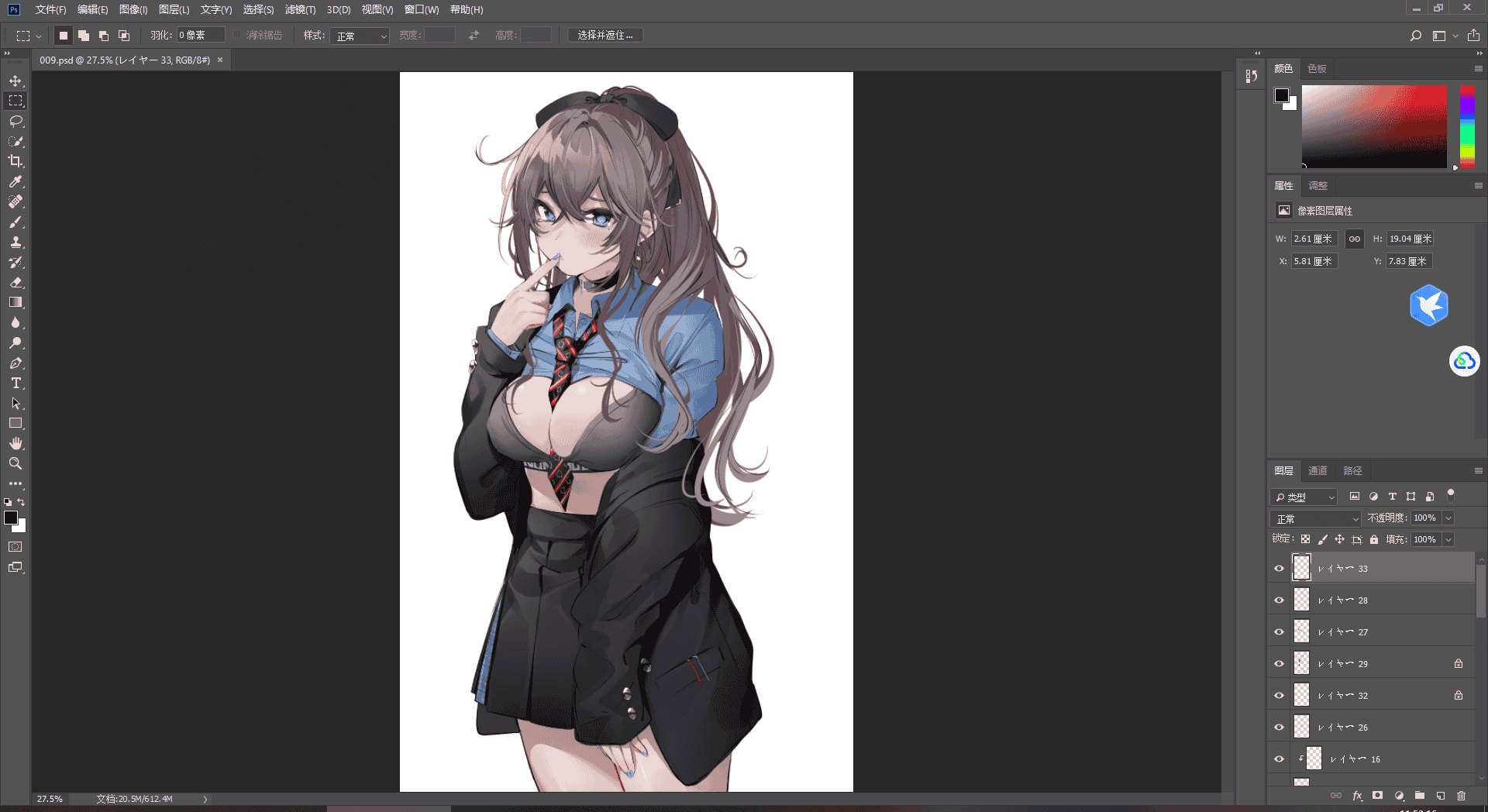Switch to the 路径 tab
The height and width of the screenshot is (812, 1488).
tap(1352, 471)
